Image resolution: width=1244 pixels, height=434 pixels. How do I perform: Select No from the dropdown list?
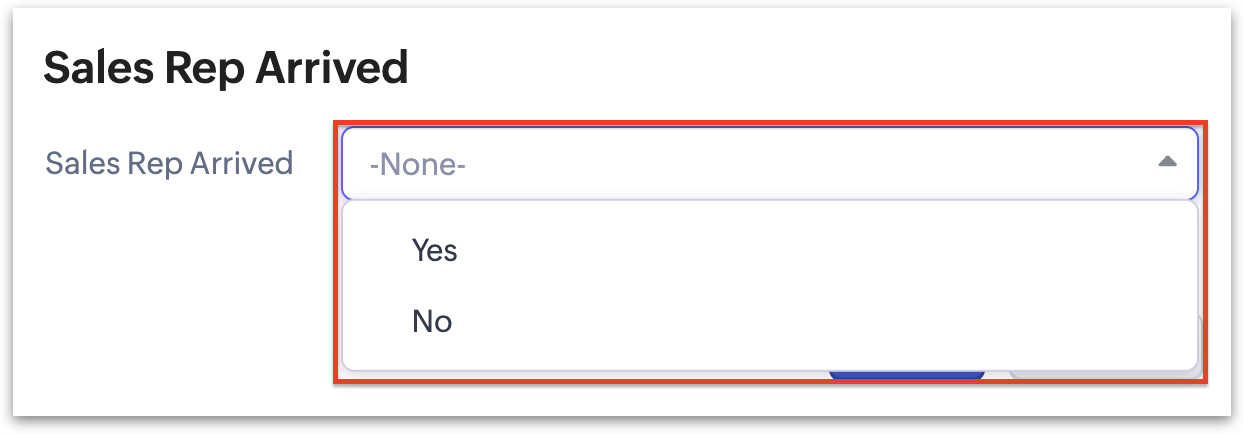click(x=432, y=321)
